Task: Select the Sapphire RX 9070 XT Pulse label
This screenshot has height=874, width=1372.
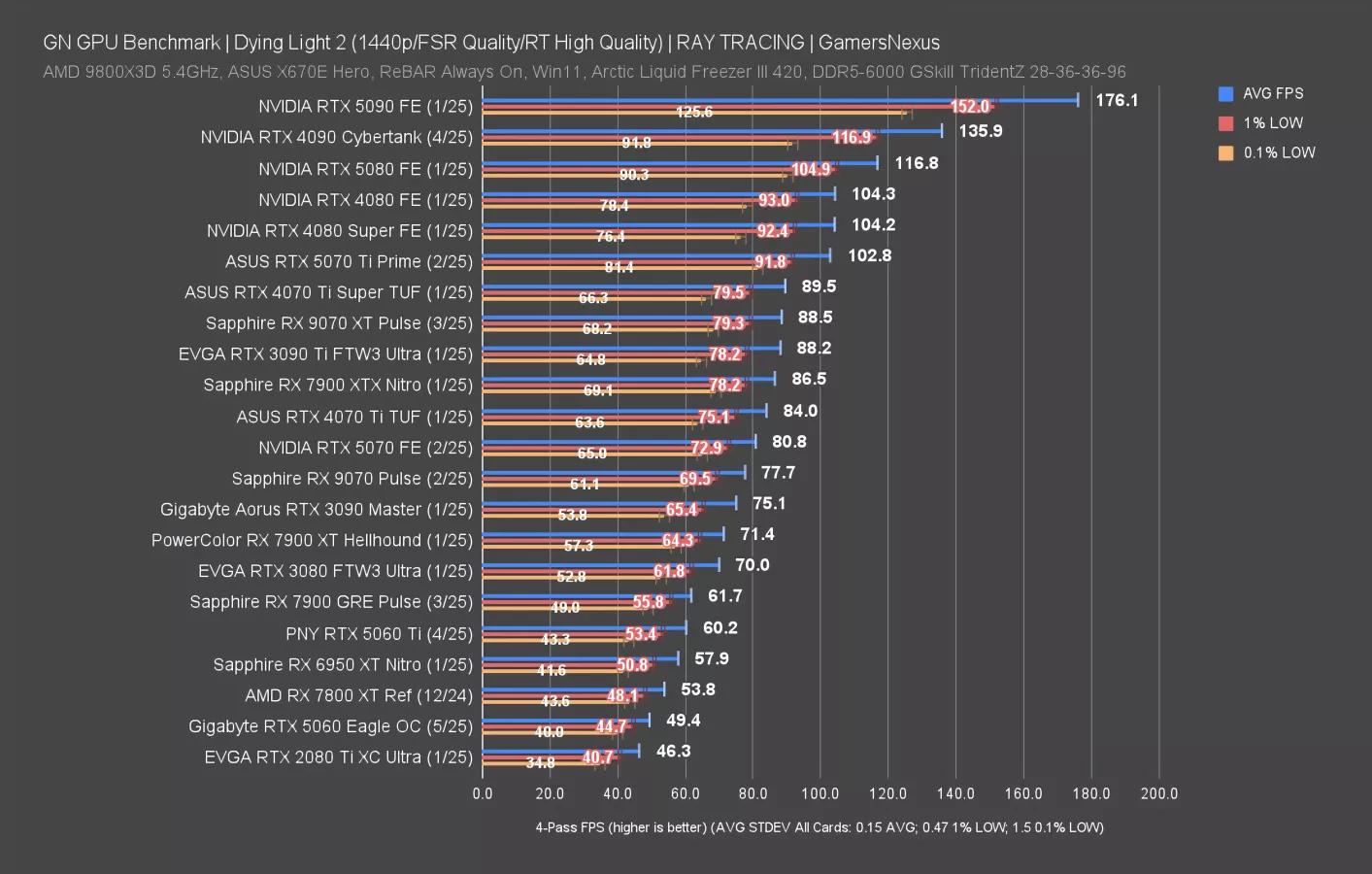Action: 340,322
